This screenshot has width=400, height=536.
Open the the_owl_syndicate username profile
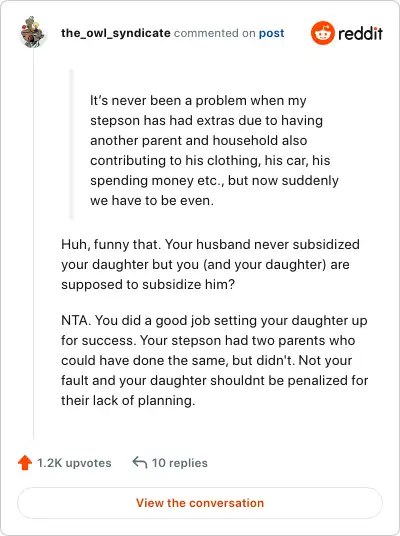click(x=116, y=33)
